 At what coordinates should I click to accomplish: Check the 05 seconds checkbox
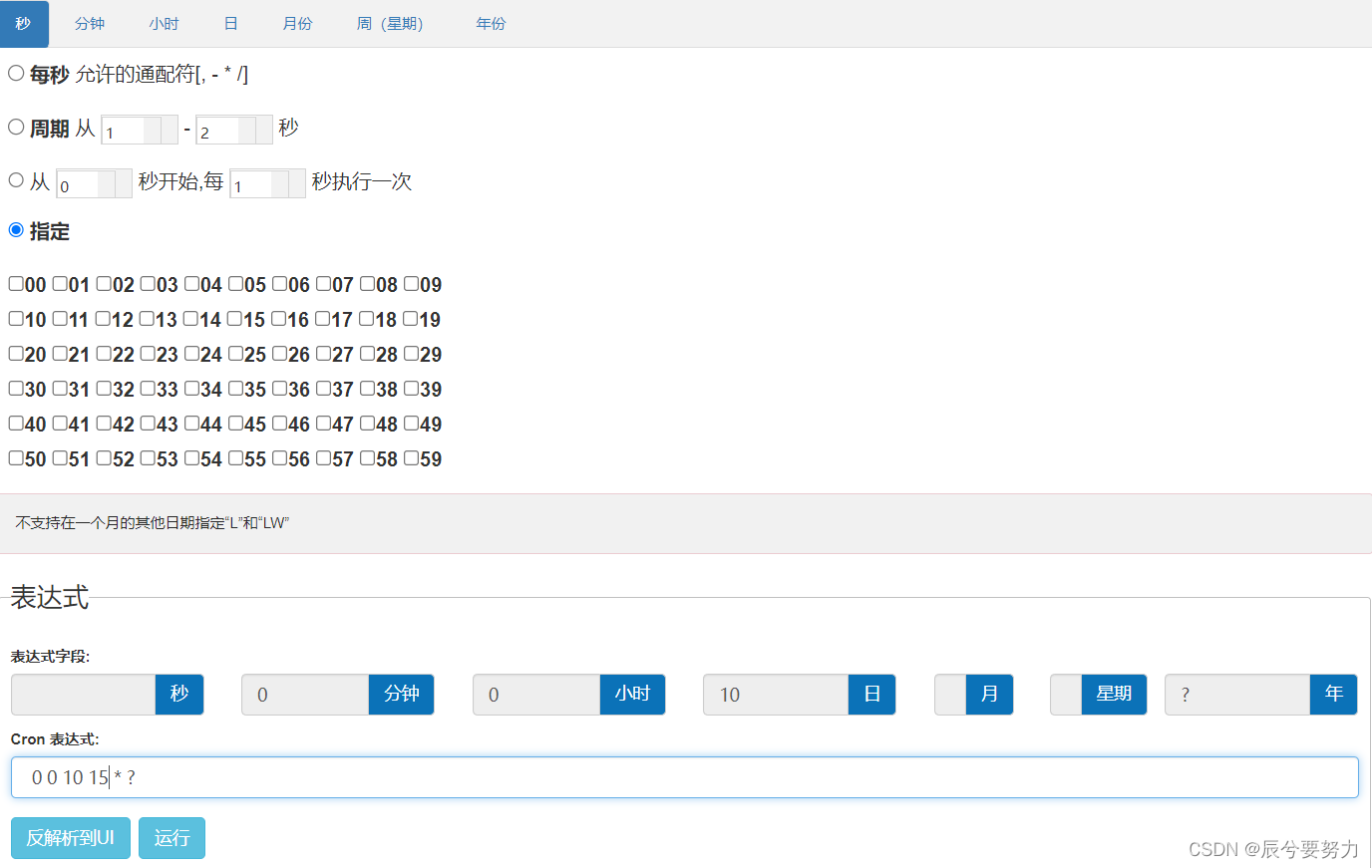236,284
